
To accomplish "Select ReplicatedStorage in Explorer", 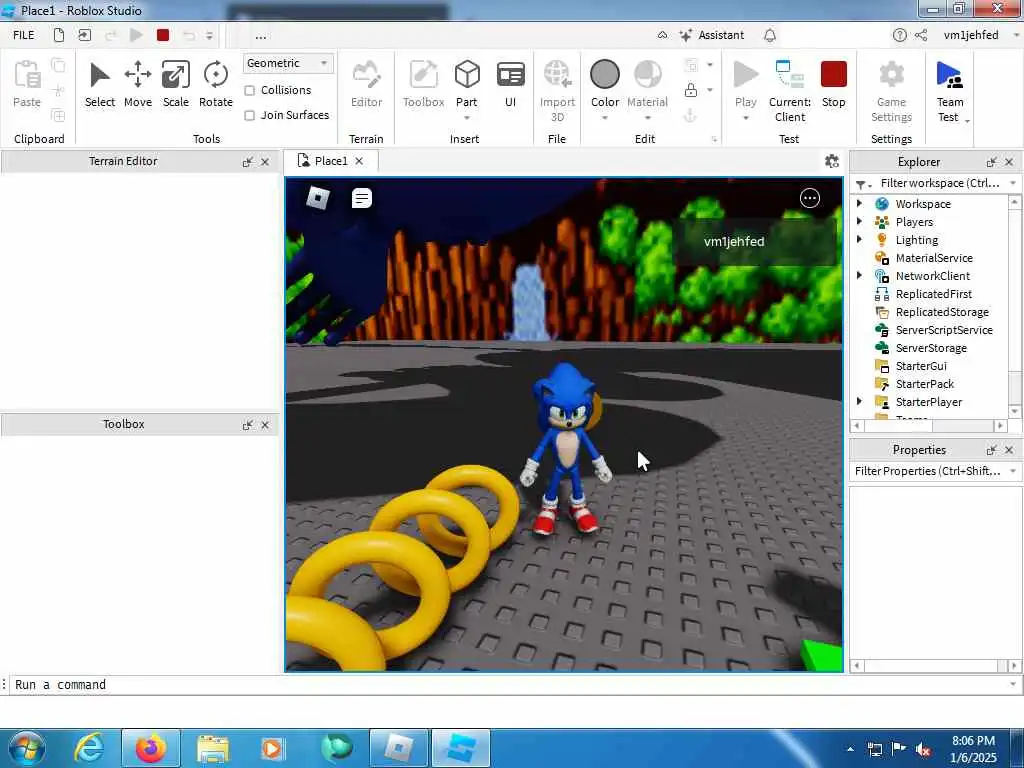I will point(942,312).
